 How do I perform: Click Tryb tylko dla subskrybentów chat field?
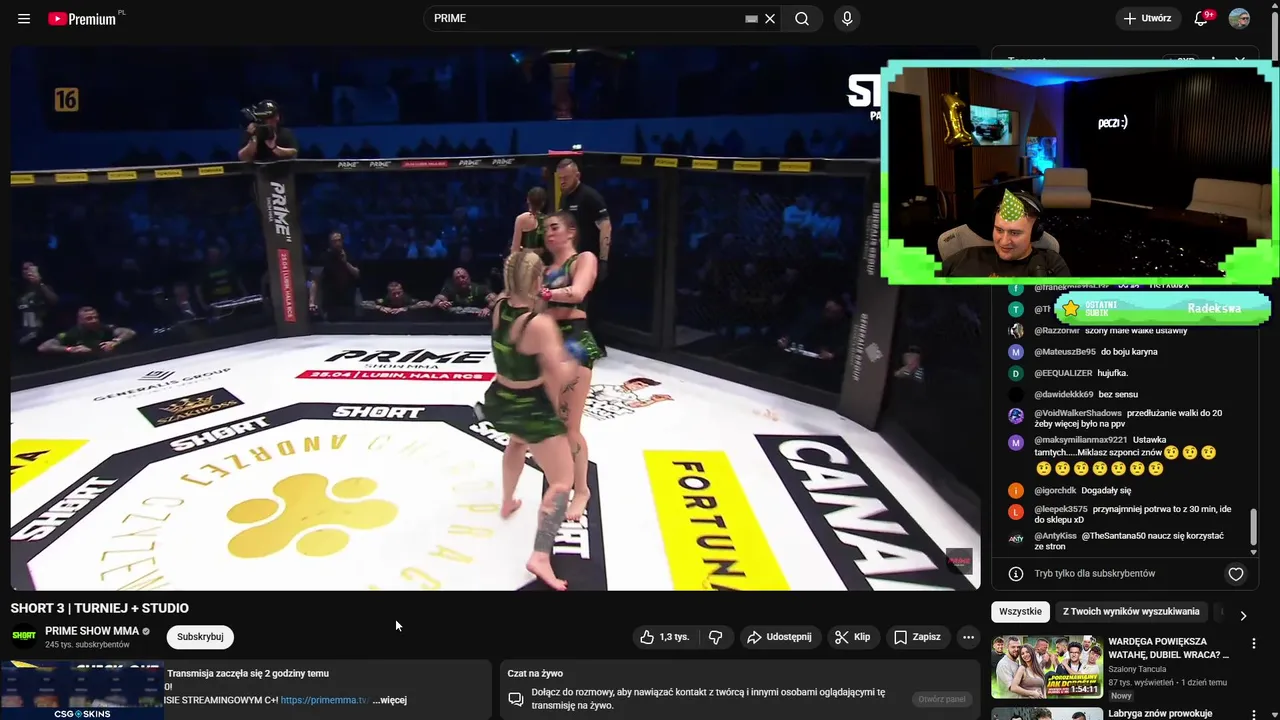point(1095,574)
